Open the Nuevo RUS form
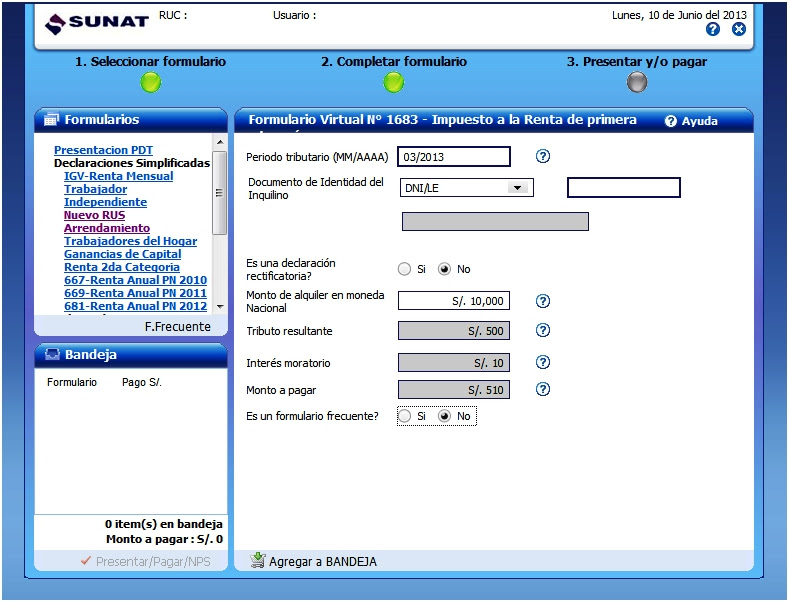Viewport: 789px width, 602px height. point(94,215)
